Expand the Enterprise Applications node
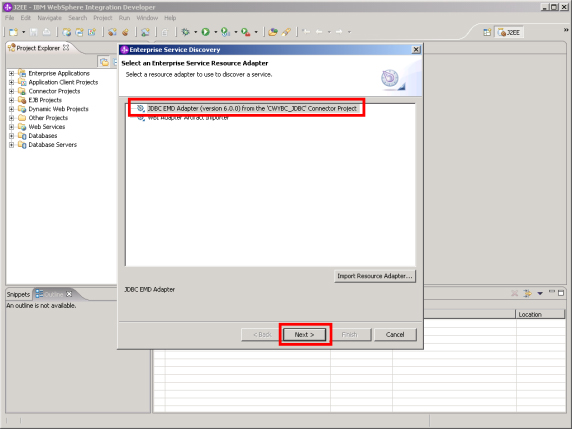 pos(11,73)
